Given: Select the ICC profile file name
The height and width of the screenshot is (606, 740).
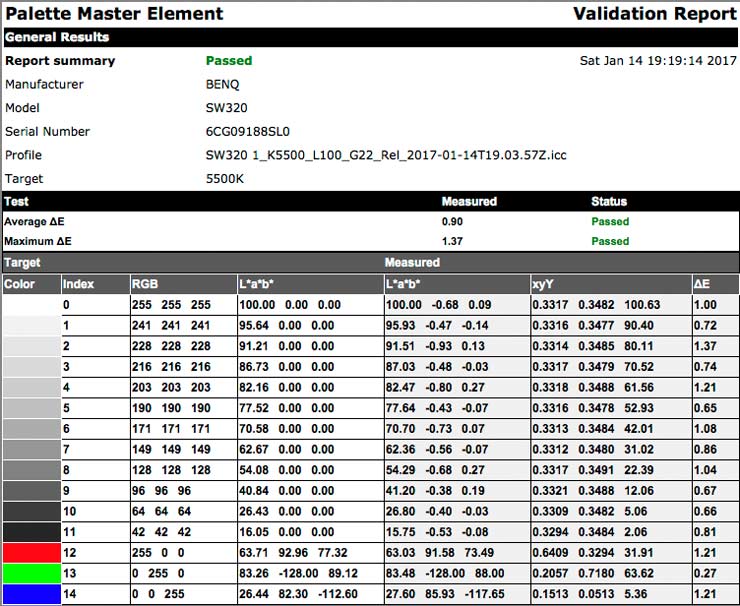Looking at the screenshot, I should click(x=386, y=155).
